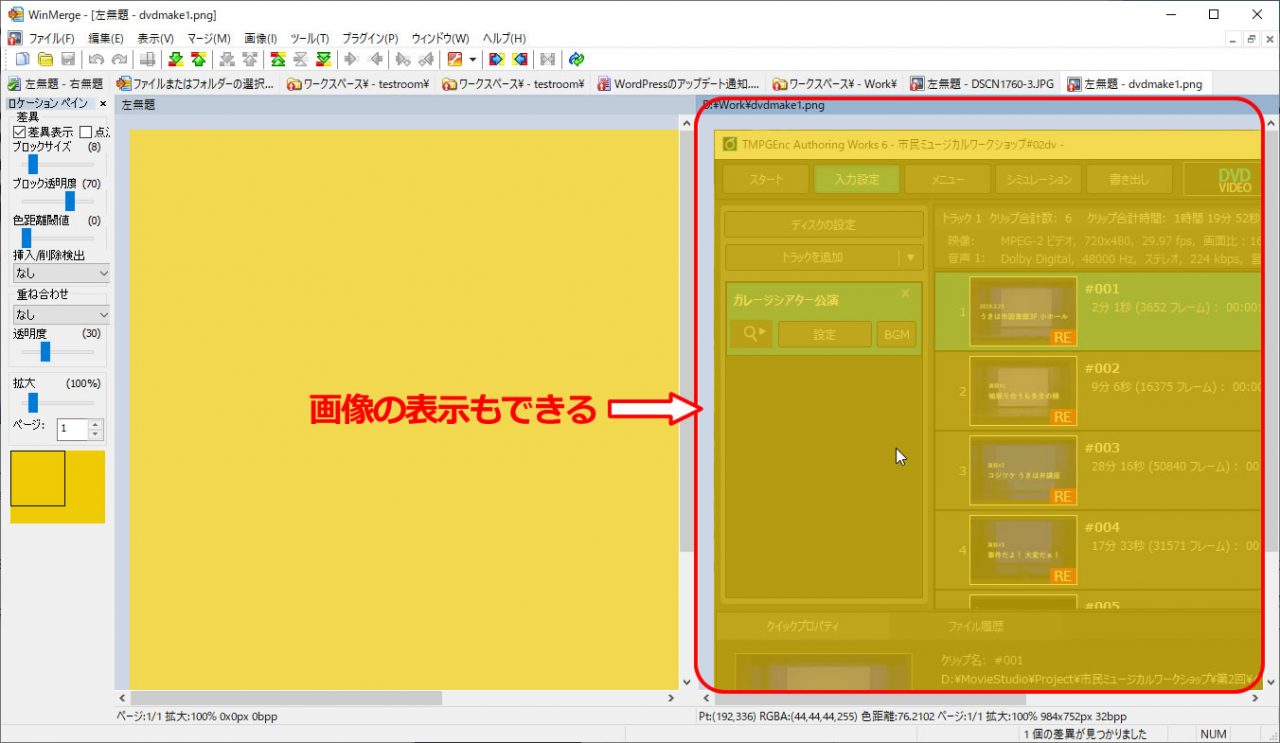The height and width of the screenshot is (743, 1280).
Task: Decrease page number with stepper down arrow
Action: pos(95,434)
